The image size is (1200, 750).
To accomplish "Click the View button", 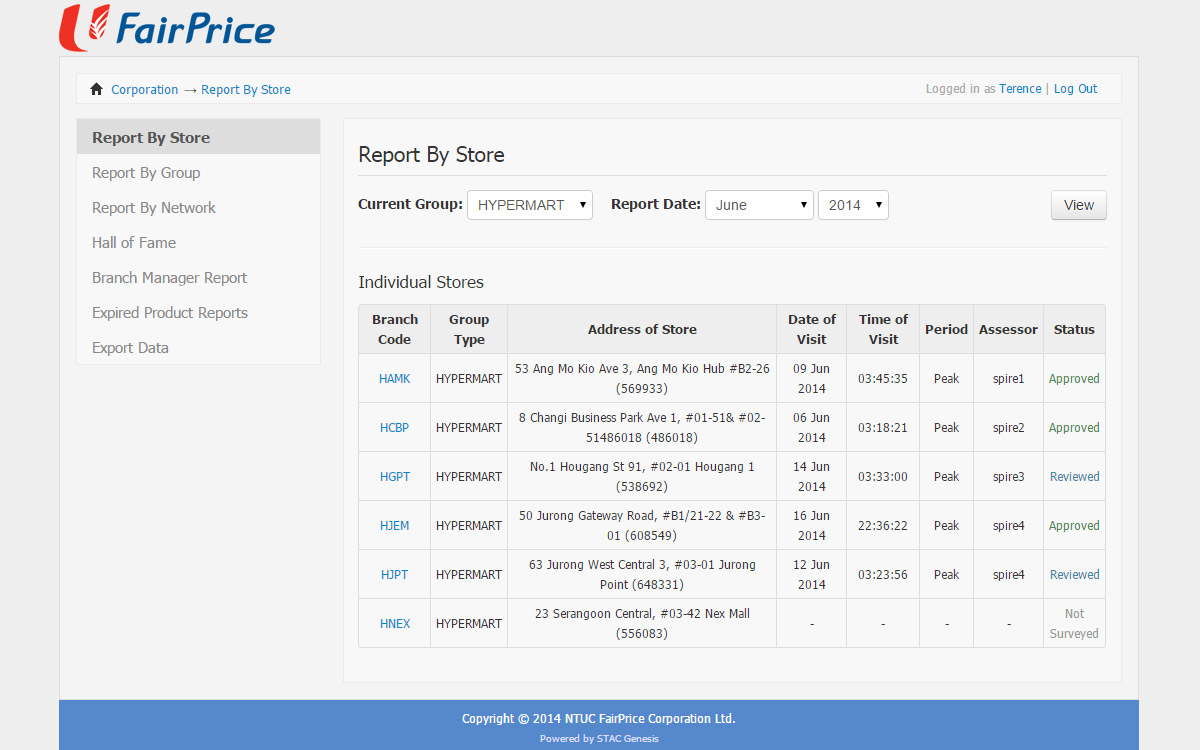I will click(x=1078, y=205).
